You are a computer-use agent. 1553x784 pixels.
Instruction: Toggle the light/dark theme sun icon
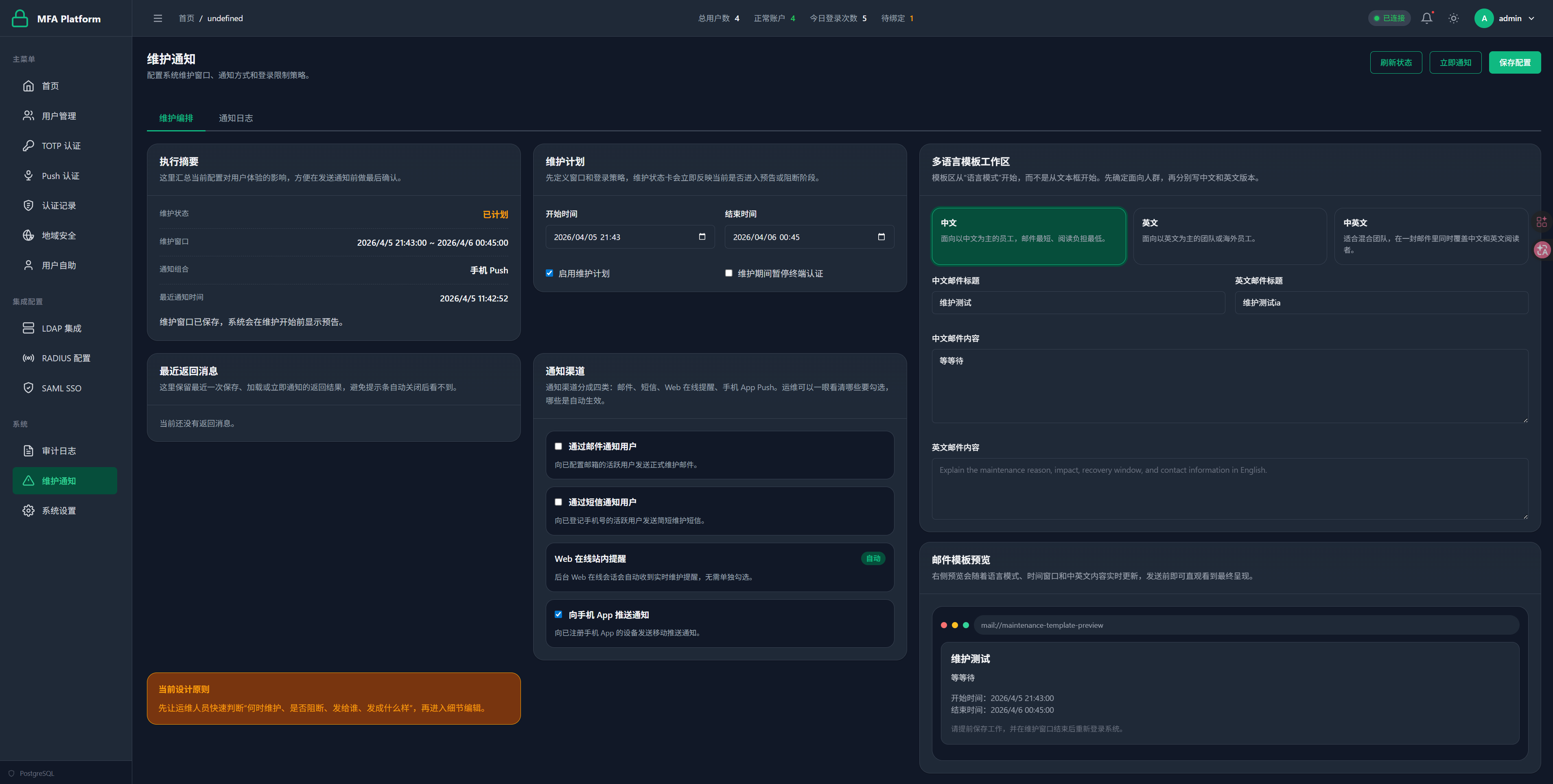(1454, 18)
